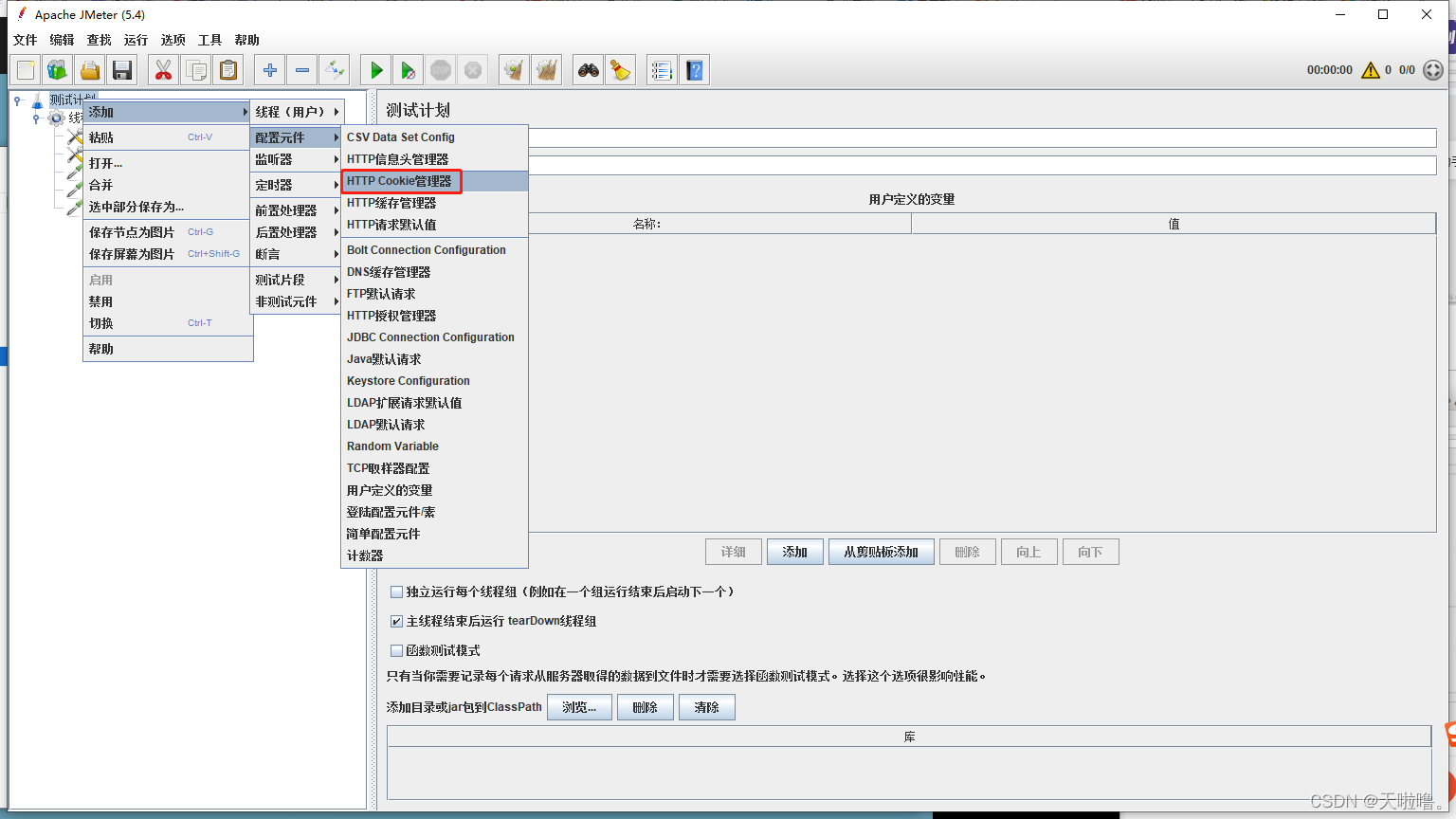Click the 库 library table header
Viewport: 1456px width, 819px height.
909,737
